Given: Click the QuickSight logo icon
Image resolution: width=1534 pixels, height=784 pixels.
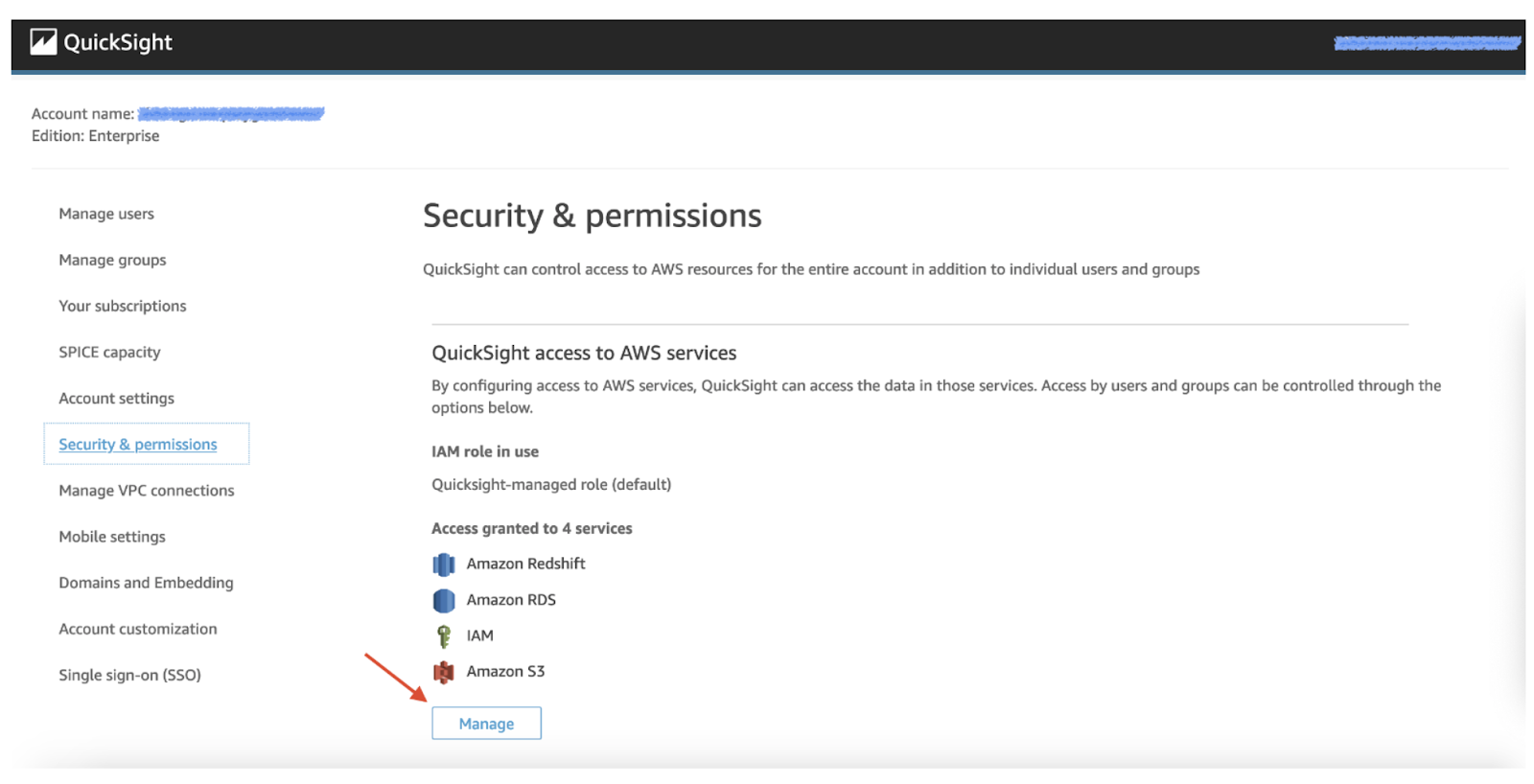Looking at the screenshot, I should pos(43,42).
